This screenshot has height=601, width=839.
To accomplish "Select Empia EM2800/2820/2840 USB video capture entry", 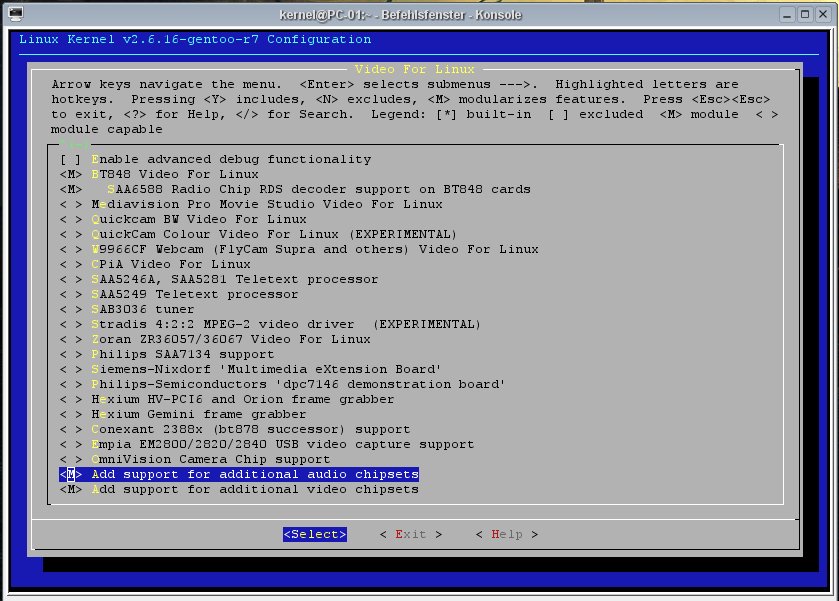I will (268, 444).
